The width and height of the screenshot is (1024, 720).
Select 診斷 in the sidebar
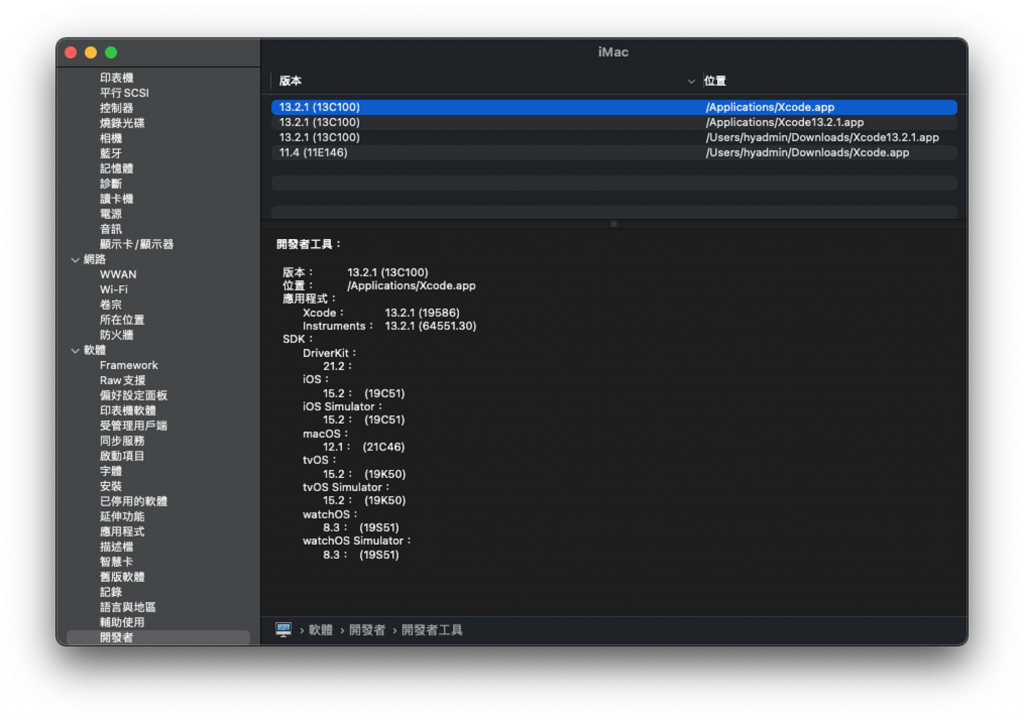click(x=110, y=184)
